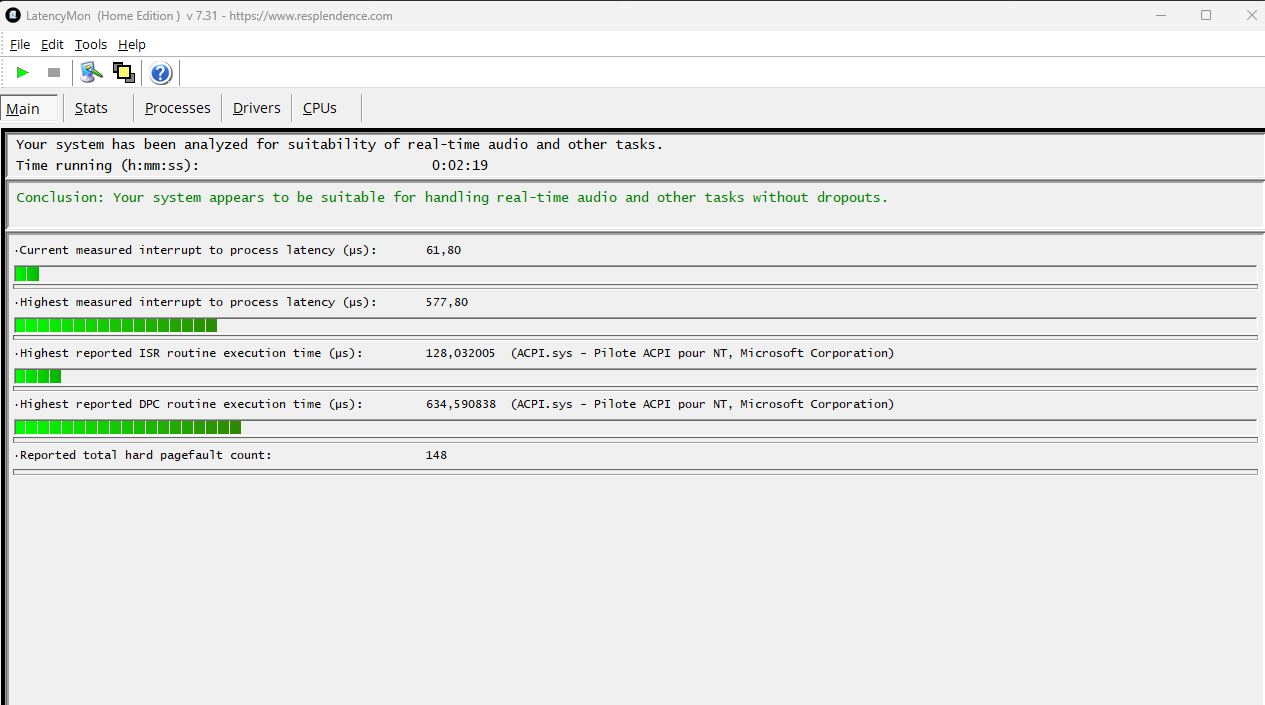
Task: Click the hard pagefault count bar
Action: [635, 472]
